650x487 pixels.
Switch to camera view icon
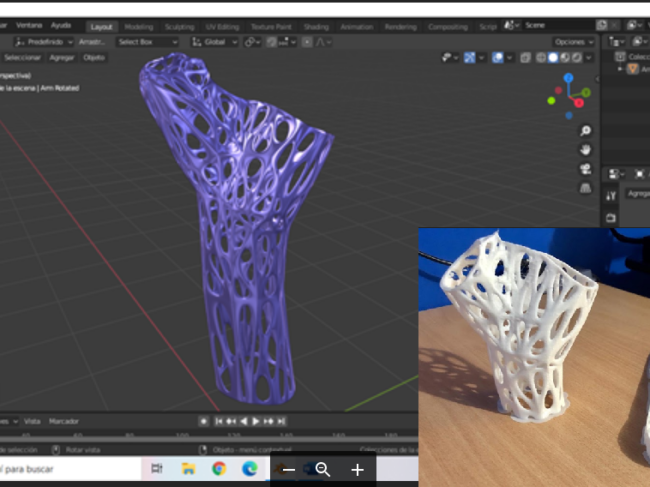click(x=585, y=169)
